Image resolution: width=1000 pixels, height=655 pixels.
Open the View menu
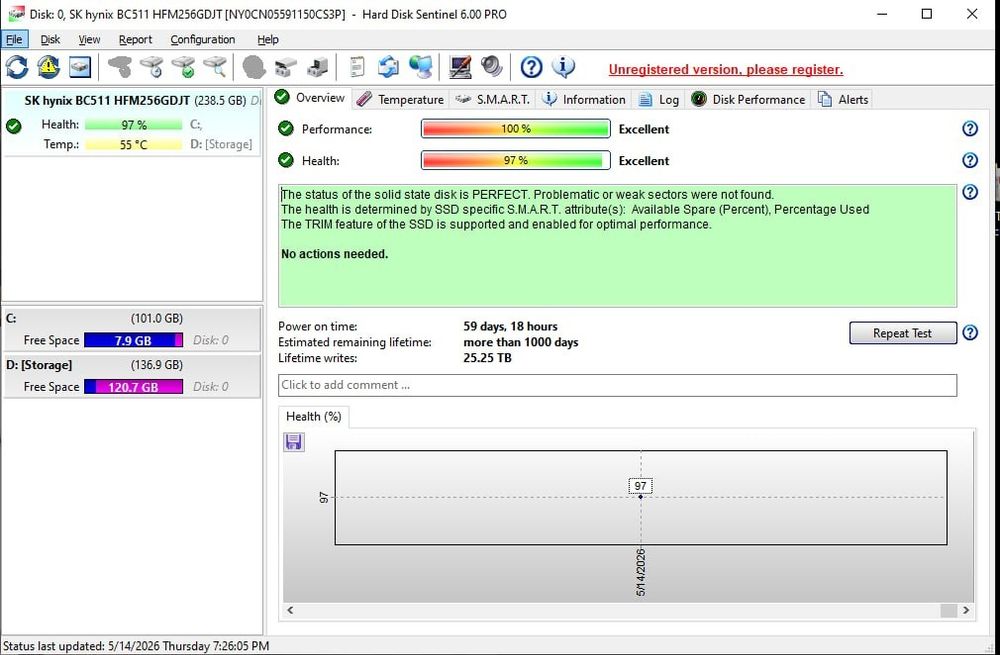point(89,40)
